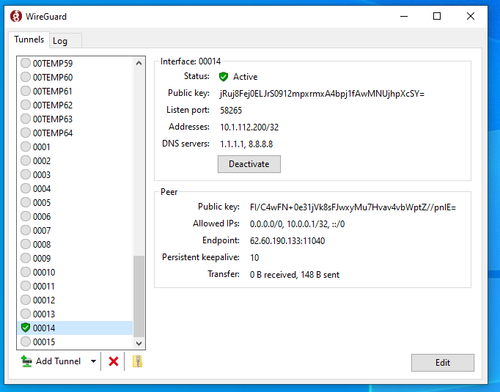The width and height of the screenshot is (500, 392).
Task: Click persistent keepalive value 10
Action: 254,258
